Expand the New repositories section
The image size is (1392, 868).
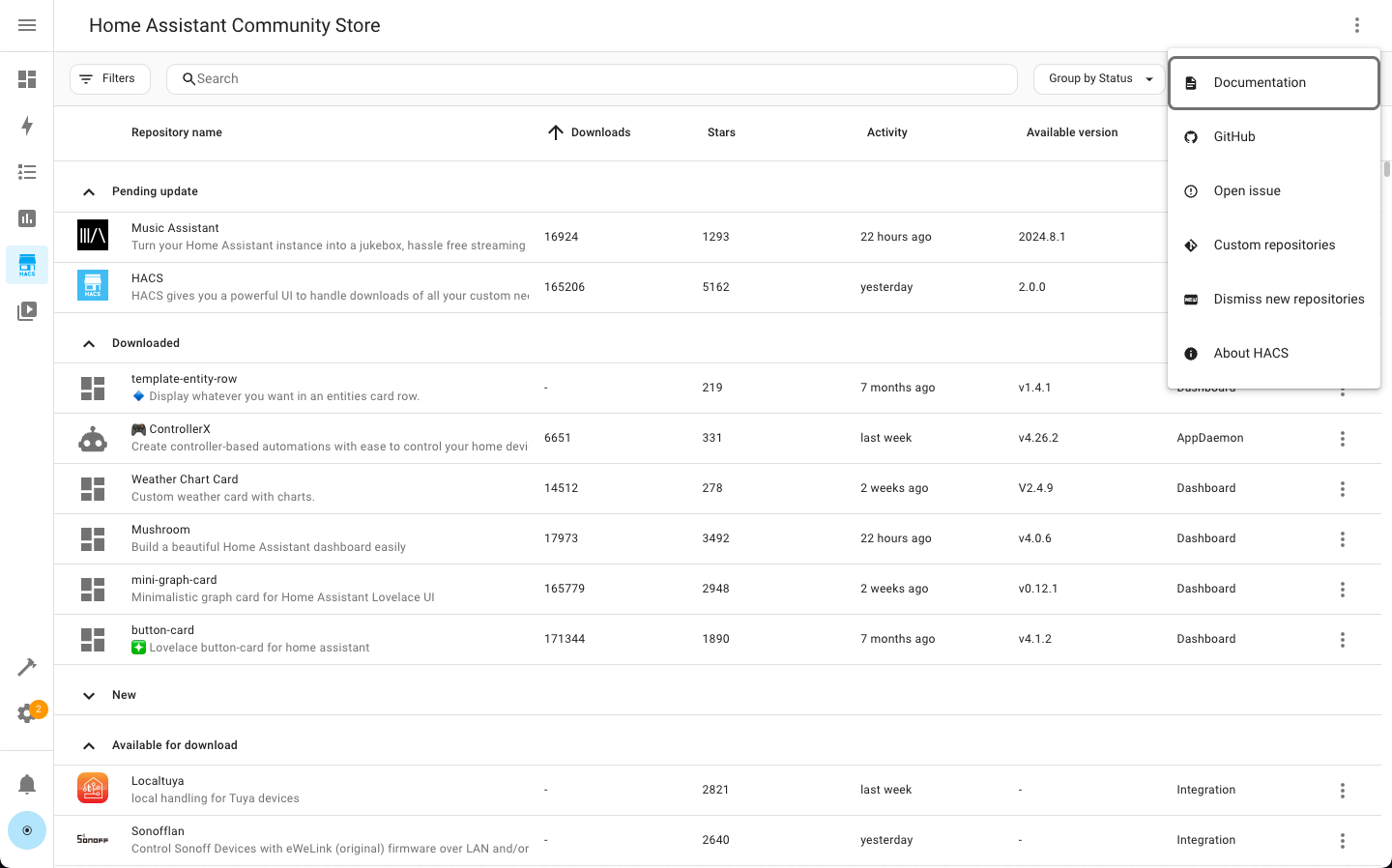tap(89, 695)
